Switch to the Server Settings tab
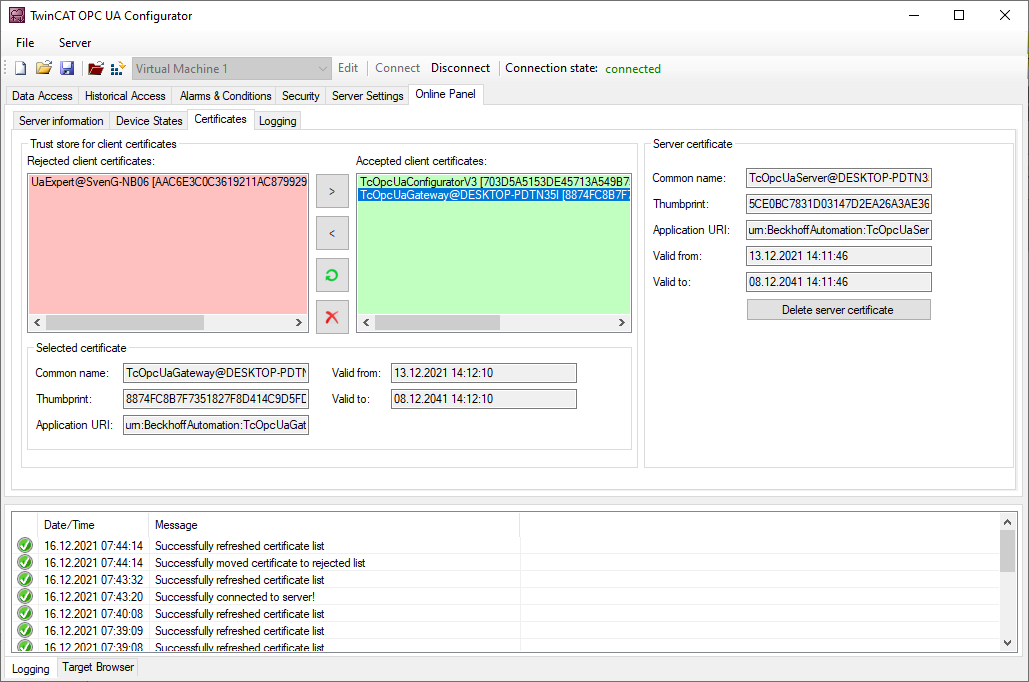The height and width of the screenshot is (682, 1029). click(368, 96)
